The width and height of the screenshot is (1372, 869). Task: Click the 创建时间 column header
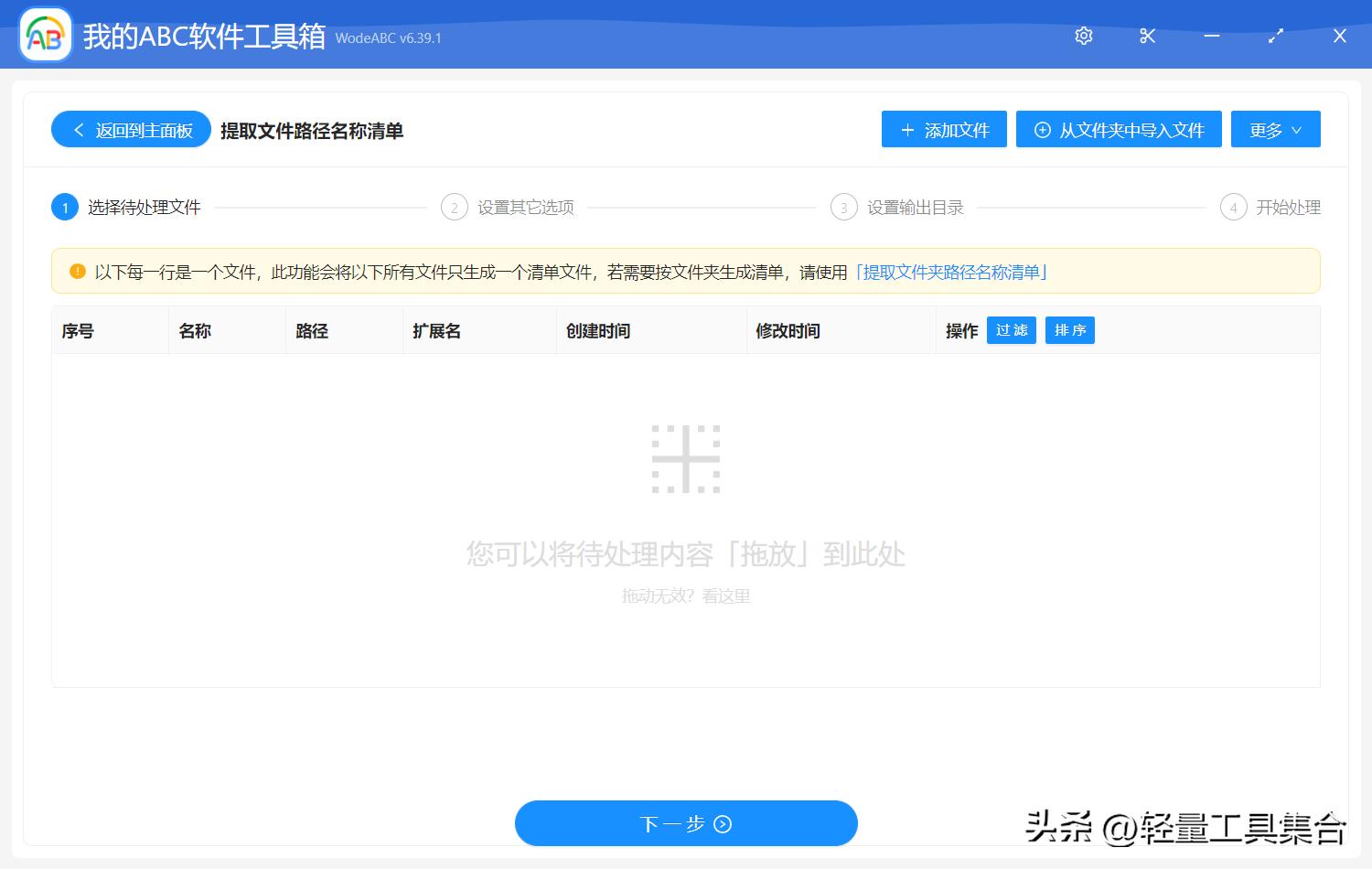point(598,330)
